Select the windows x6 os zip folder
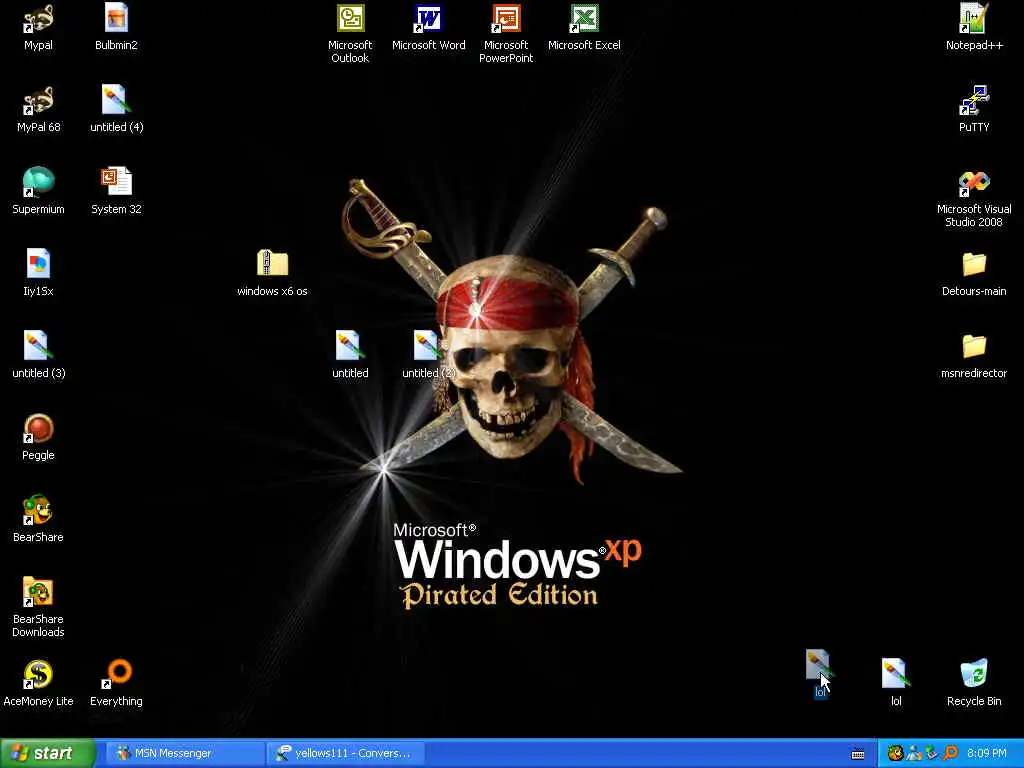 point(272,273)
